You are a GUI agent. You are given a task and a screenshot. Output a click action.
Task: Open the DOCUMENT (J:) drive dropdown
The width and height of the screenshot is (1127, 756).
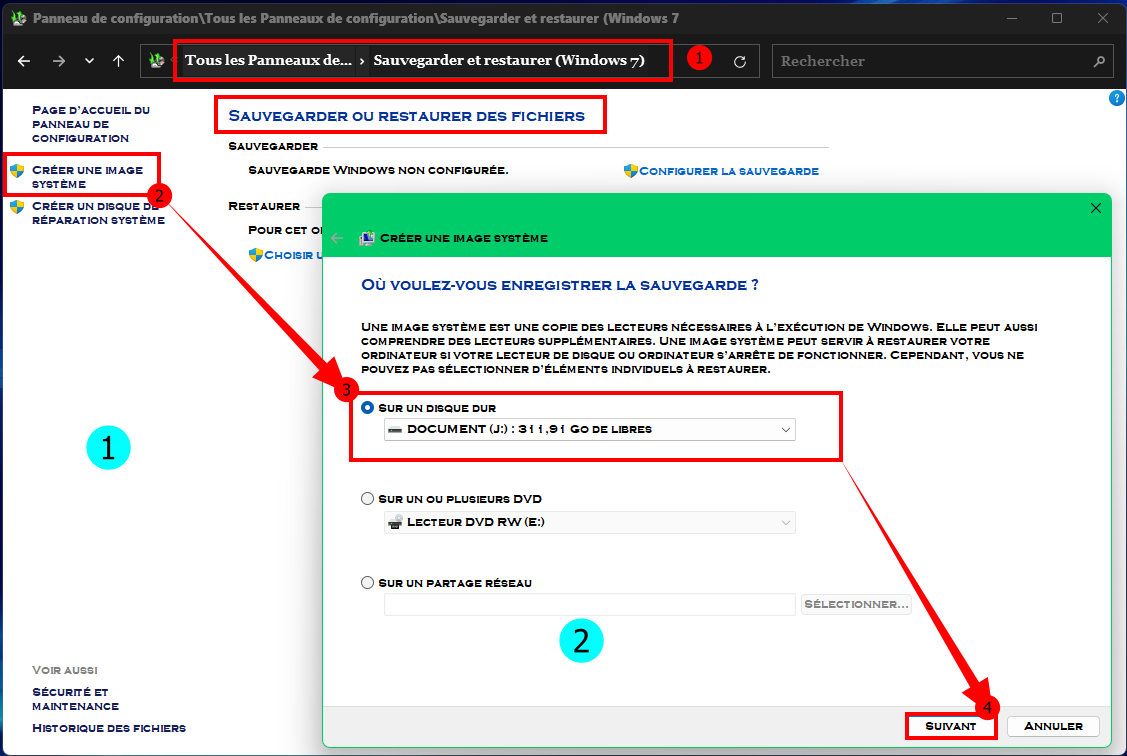click(589, 429)
